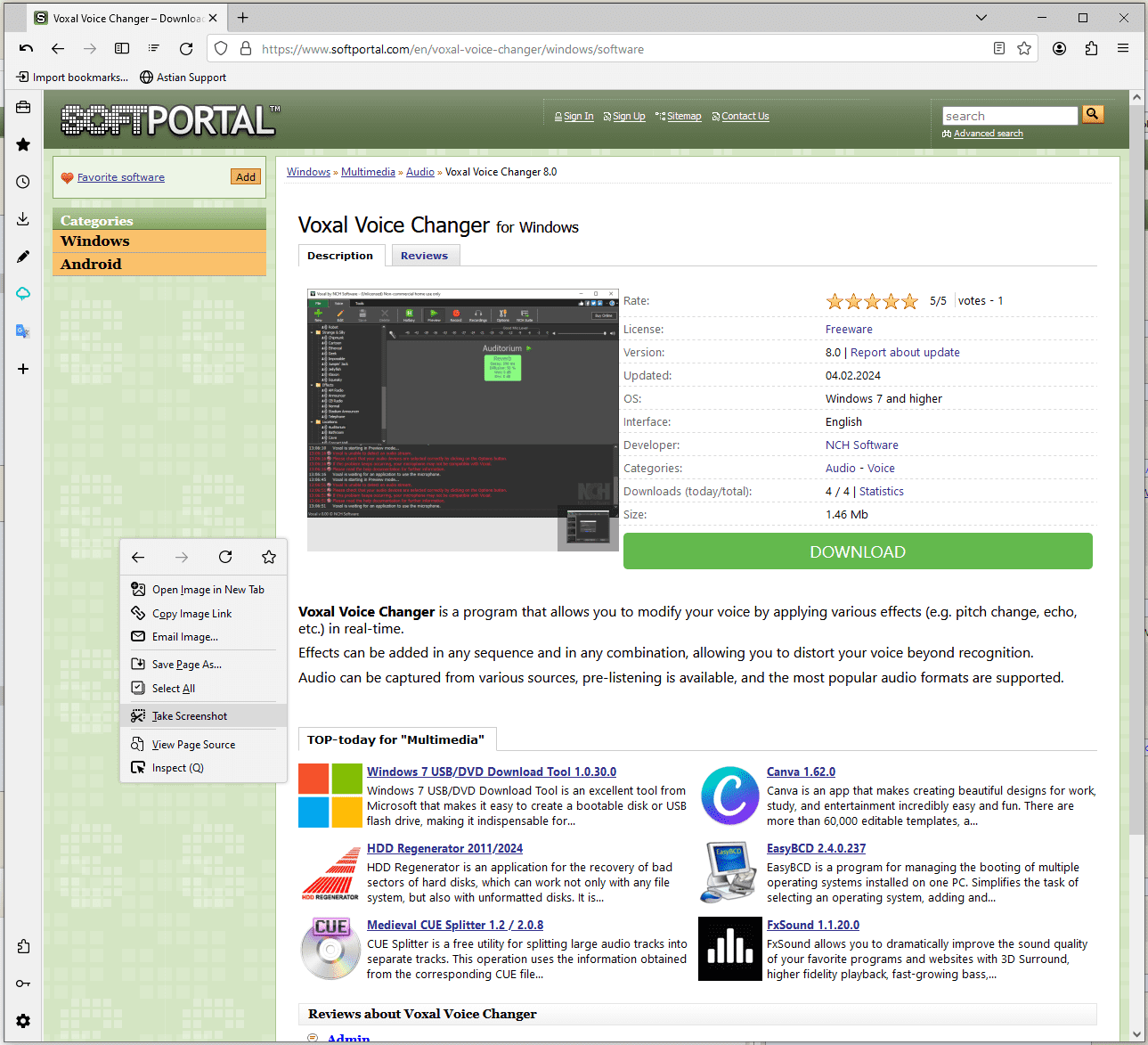
Task: Bookmark this page with the address bar star
Action: tap(1024, 49)
